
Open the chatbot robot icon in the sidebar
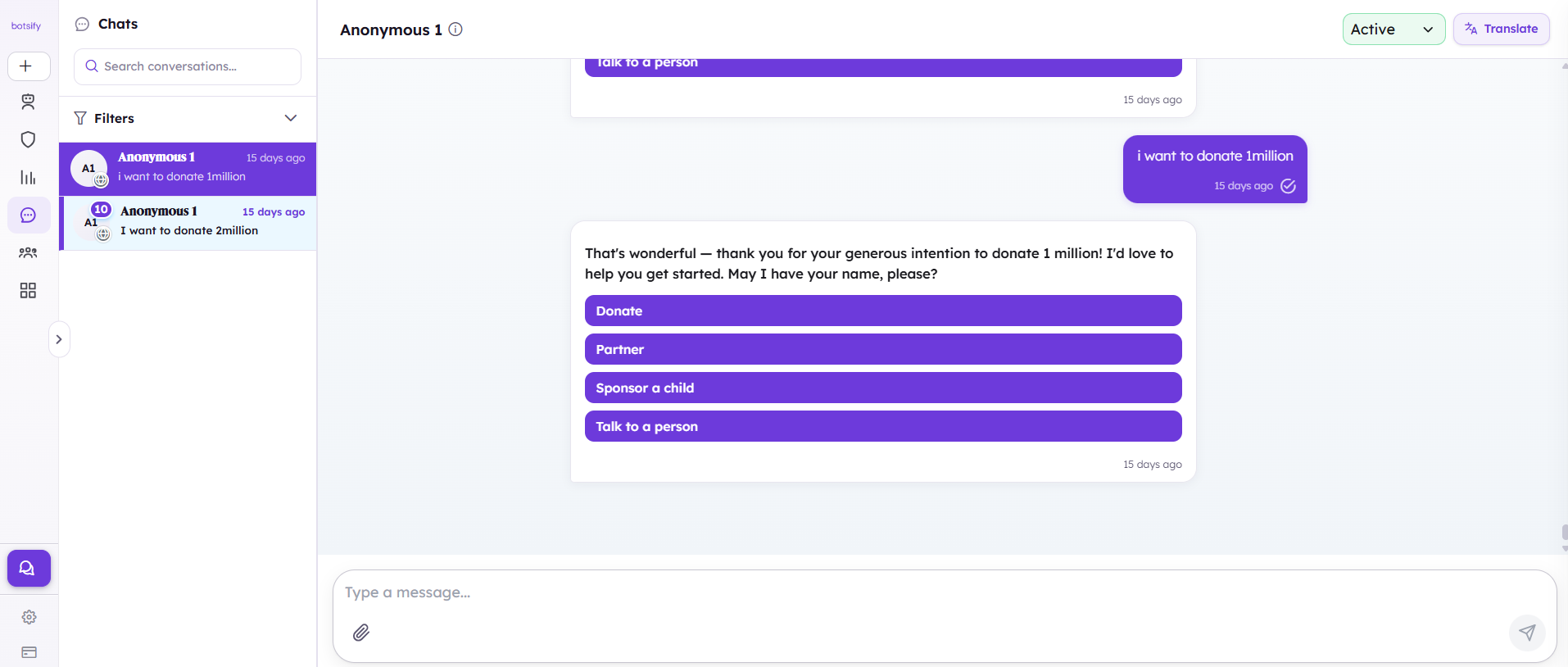(29, 102)
